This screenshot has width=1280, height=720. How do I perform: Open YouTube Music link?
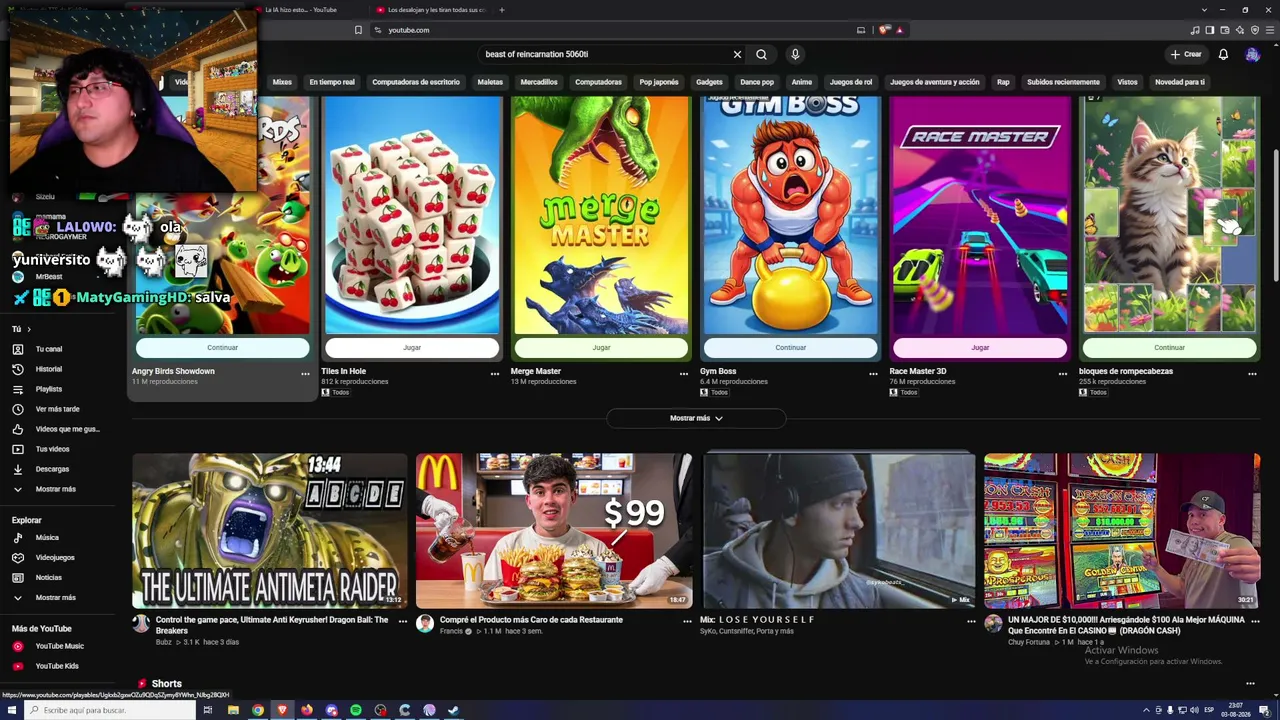(x=59, y=646)
